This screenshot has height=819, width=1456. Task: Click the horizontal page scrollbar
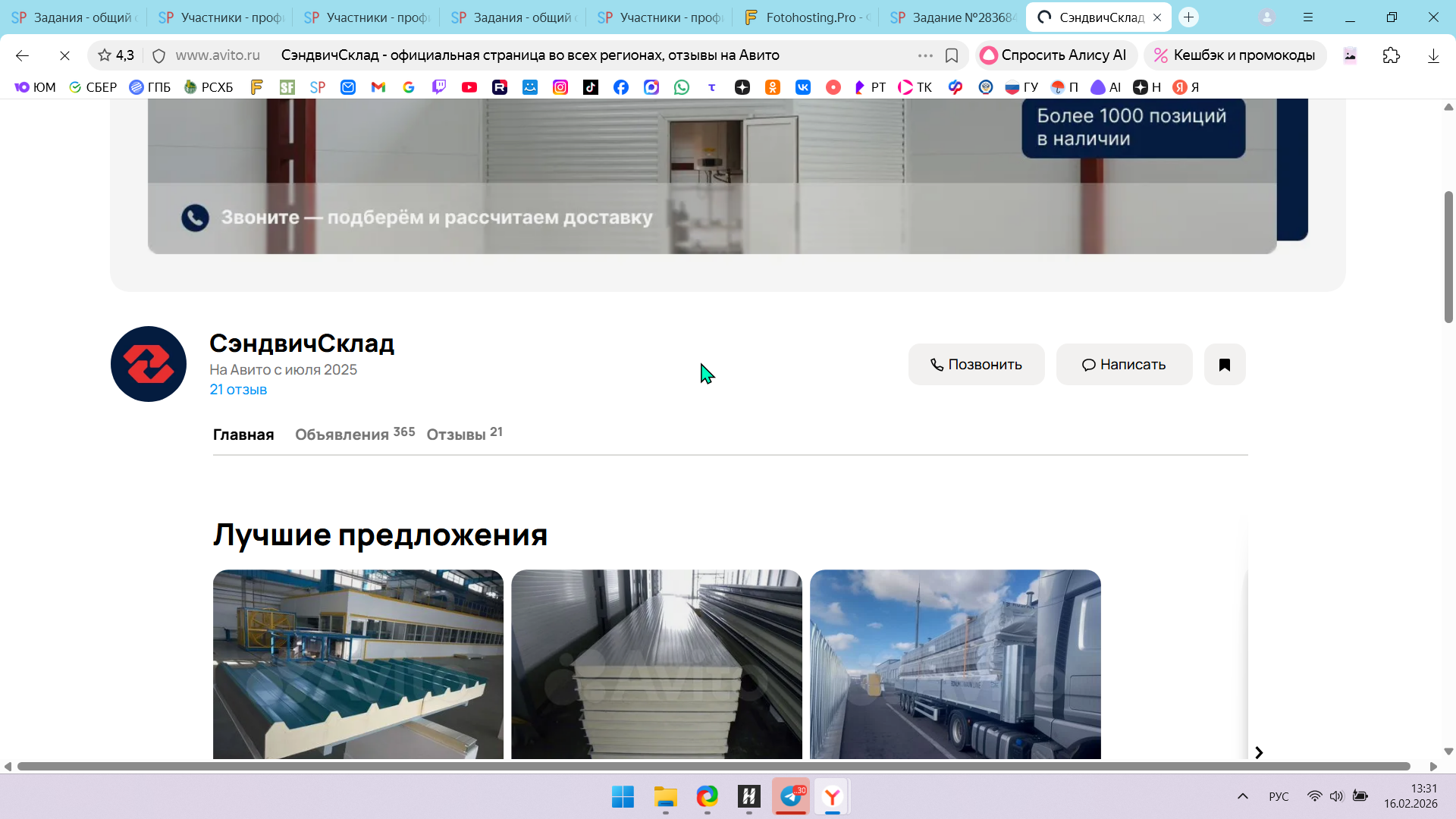point(713,767)
